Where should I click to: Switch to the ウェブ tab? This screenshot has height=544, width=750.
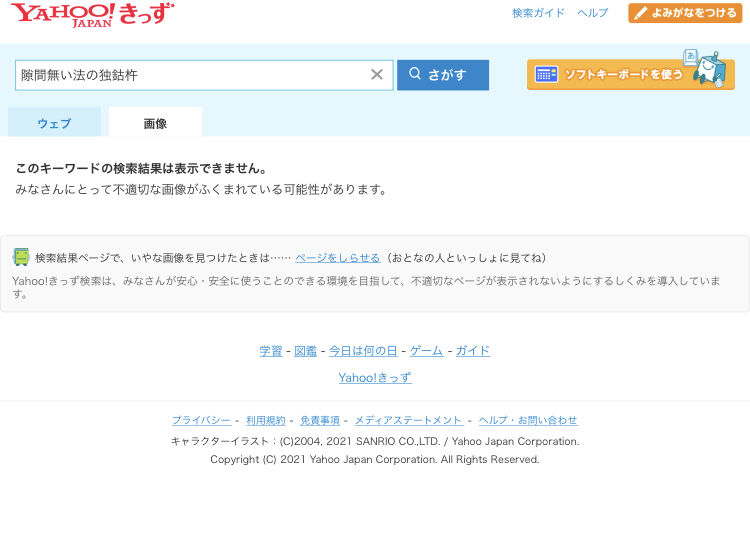pyautogui.click(x=55, y=123)
